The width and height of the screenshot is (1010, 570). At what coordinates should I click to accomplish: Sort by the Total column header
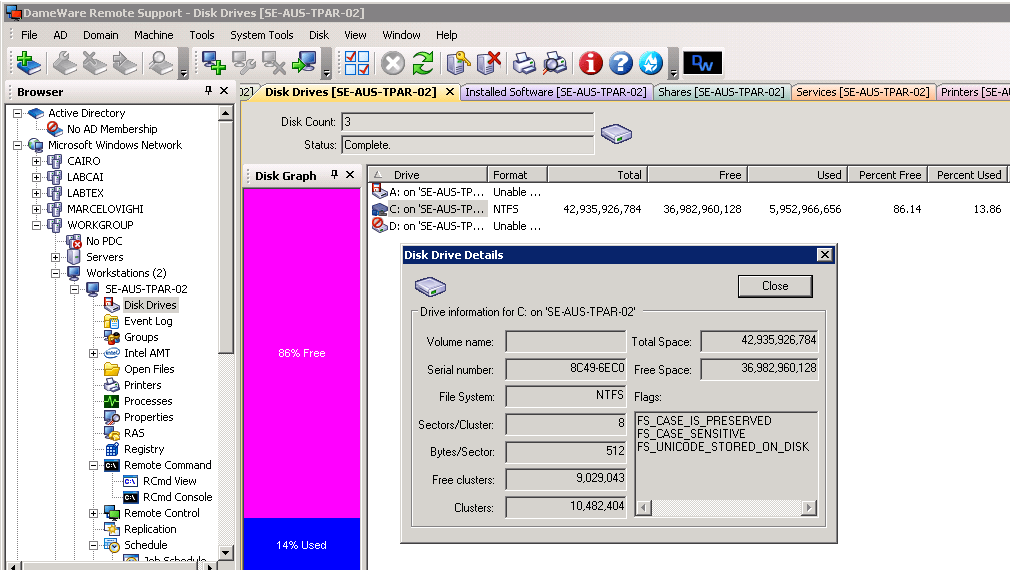tap(598, 175)
